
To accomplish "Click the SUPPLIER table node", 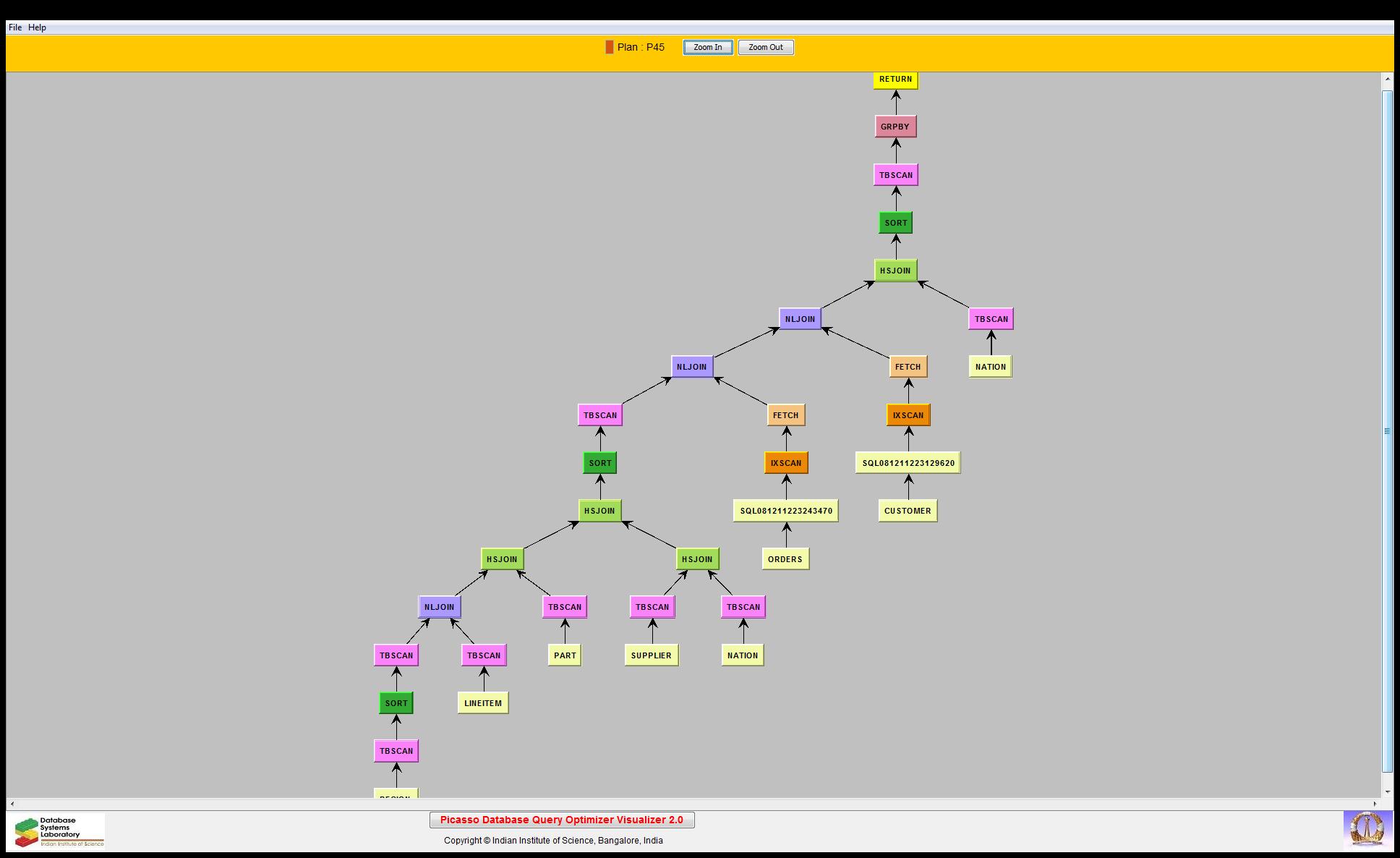I will point(651,655).
